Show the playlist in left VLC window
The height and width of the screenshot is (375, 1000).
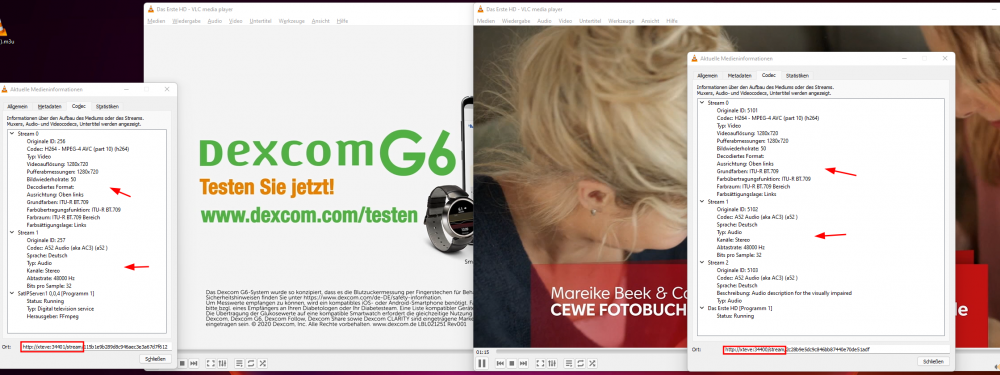[x=239, y=363]
